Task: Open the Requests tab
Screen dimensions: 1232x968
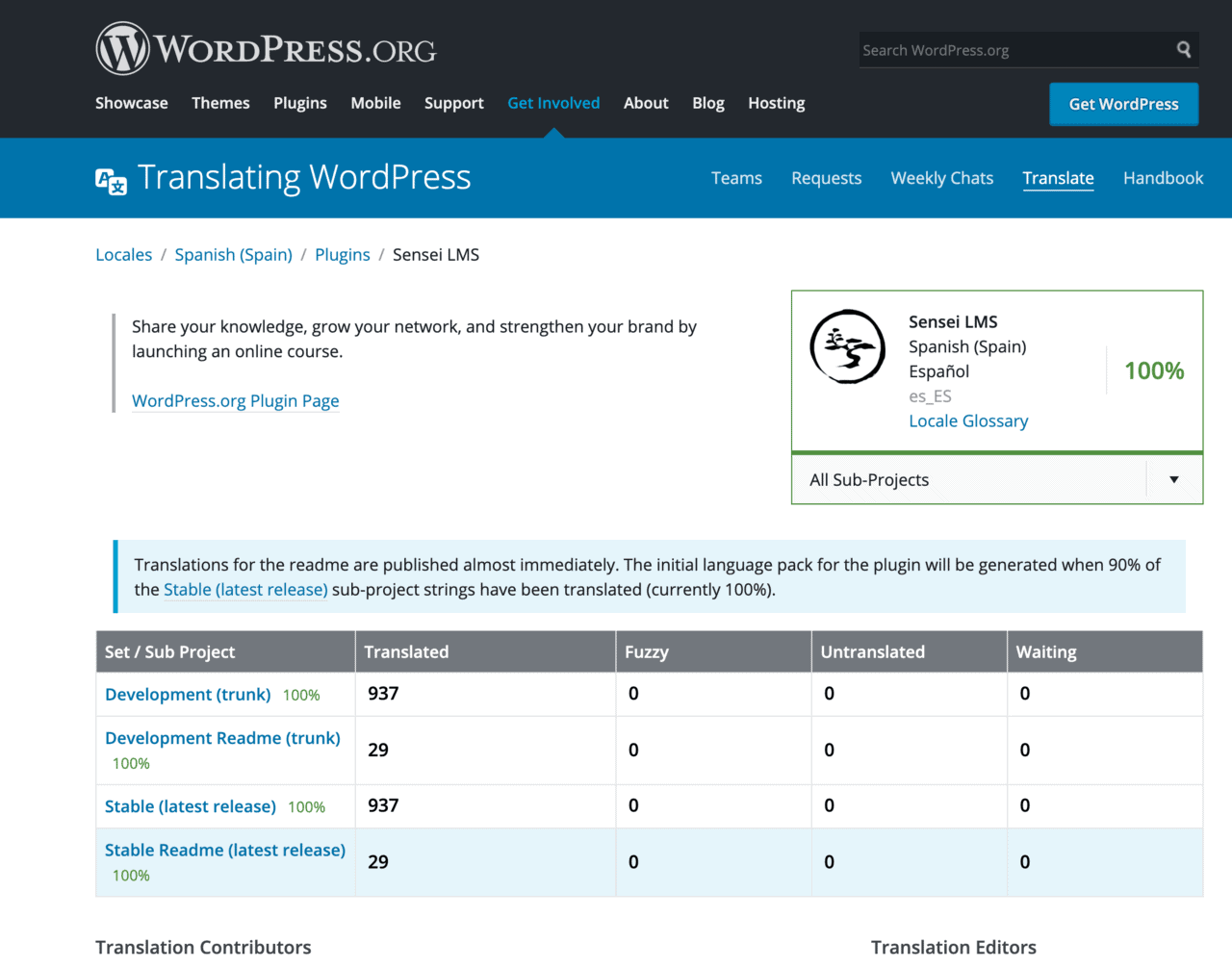Action: pyautogui.click(x=827, y=178)
